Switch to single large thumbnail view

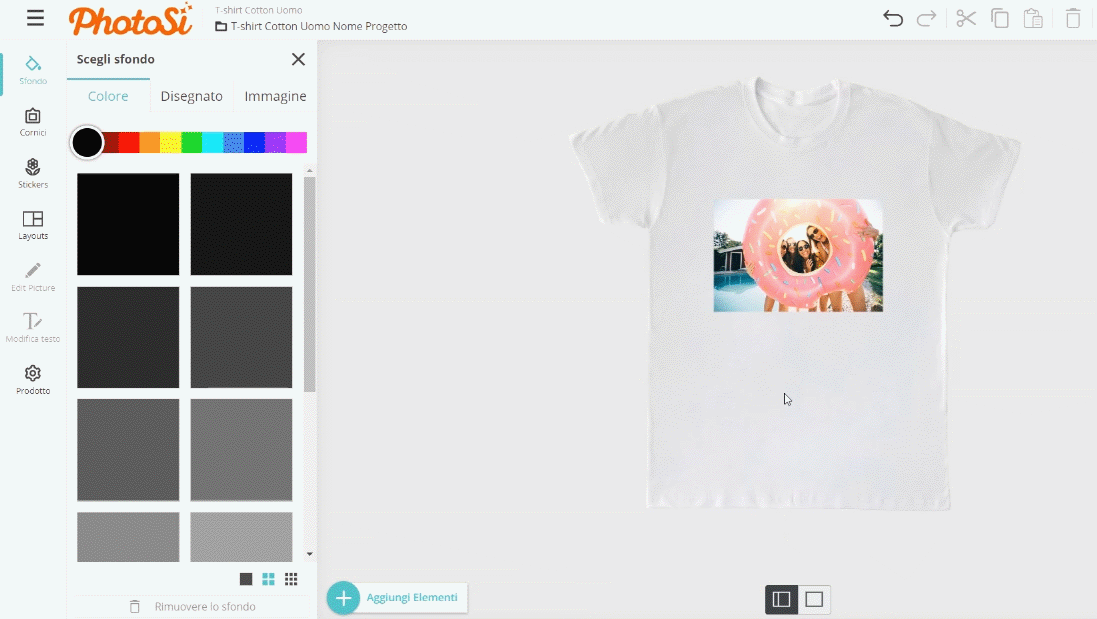(246, 579)
